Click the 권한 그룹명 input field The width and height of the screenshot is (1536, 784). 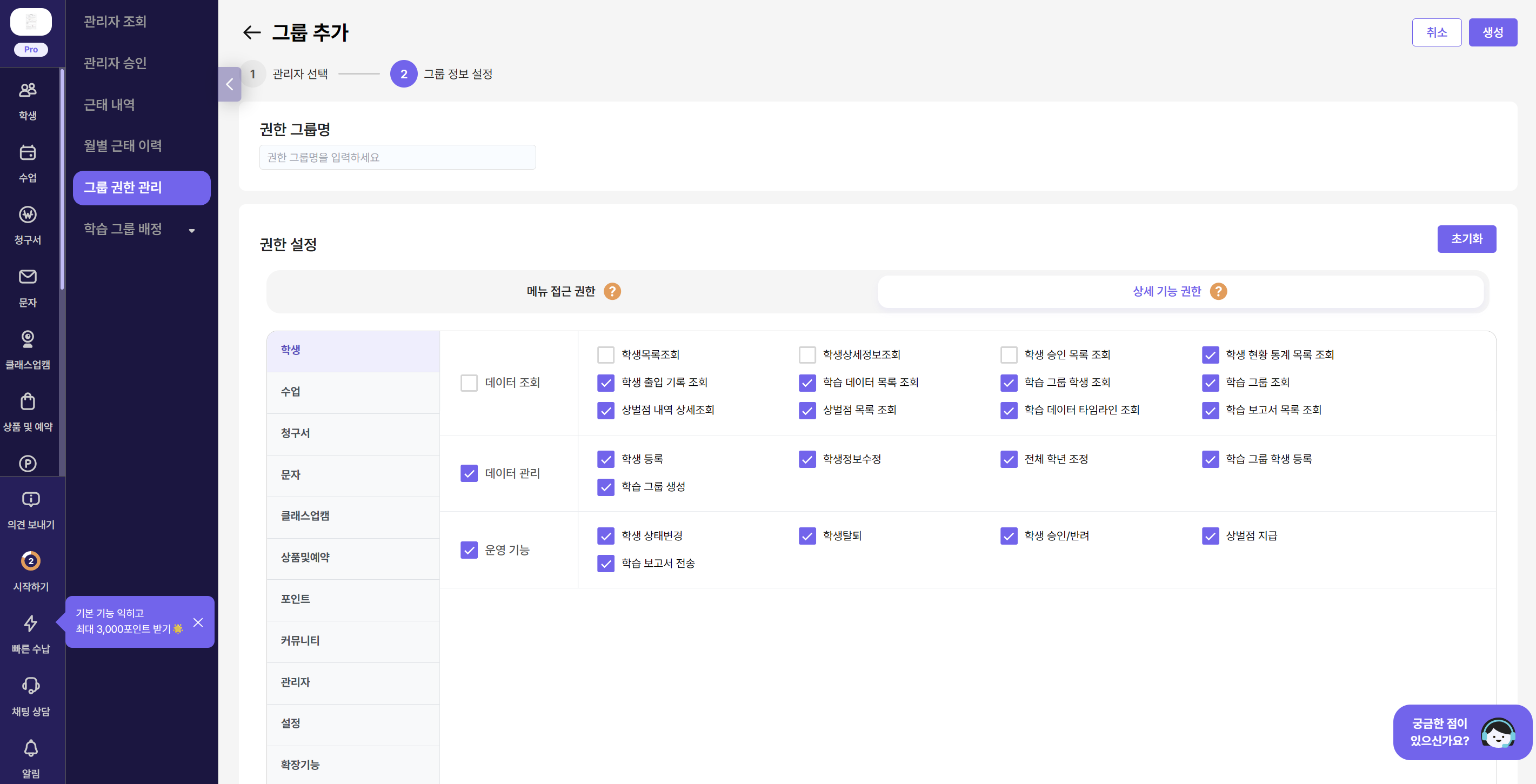(x=397, y=157)
